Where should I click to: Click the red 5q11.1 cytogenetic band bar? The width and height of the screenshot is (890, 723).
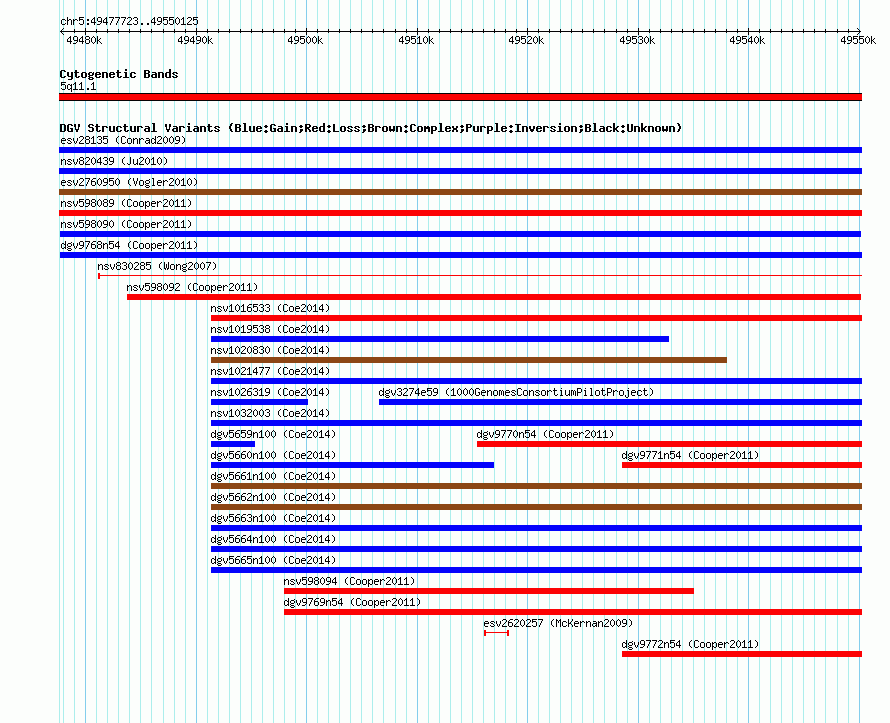click(x=460, y=97)
